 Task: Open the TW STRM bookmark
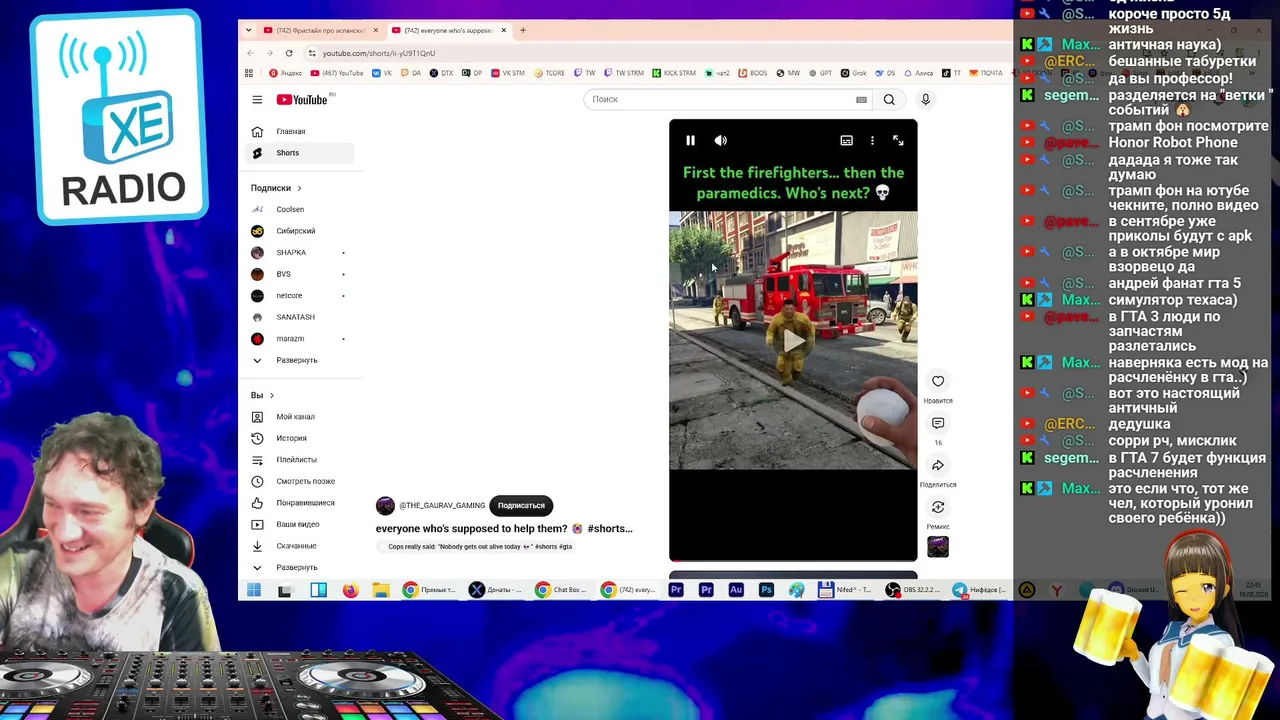click(624, 73)
